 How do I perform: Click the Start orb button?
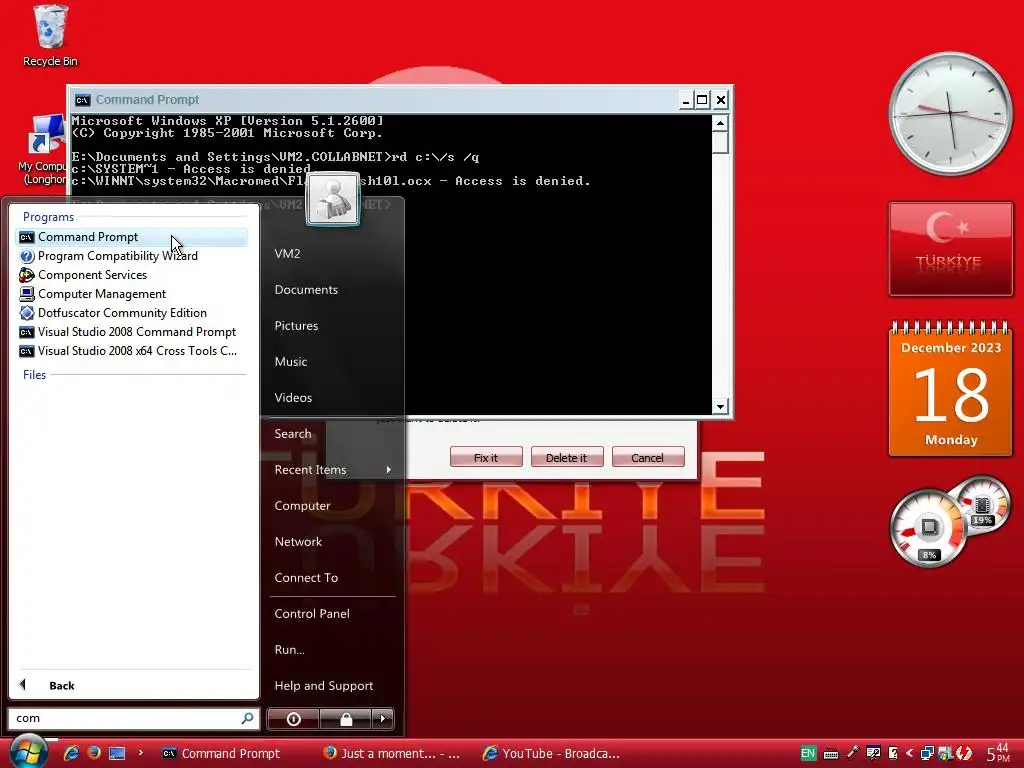click(27, 752)
